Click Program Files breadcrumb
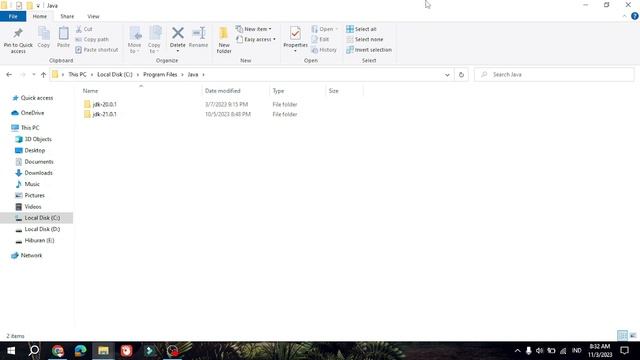Image resolution: width=640 pixels, height=360 pixels. point(160,75)
